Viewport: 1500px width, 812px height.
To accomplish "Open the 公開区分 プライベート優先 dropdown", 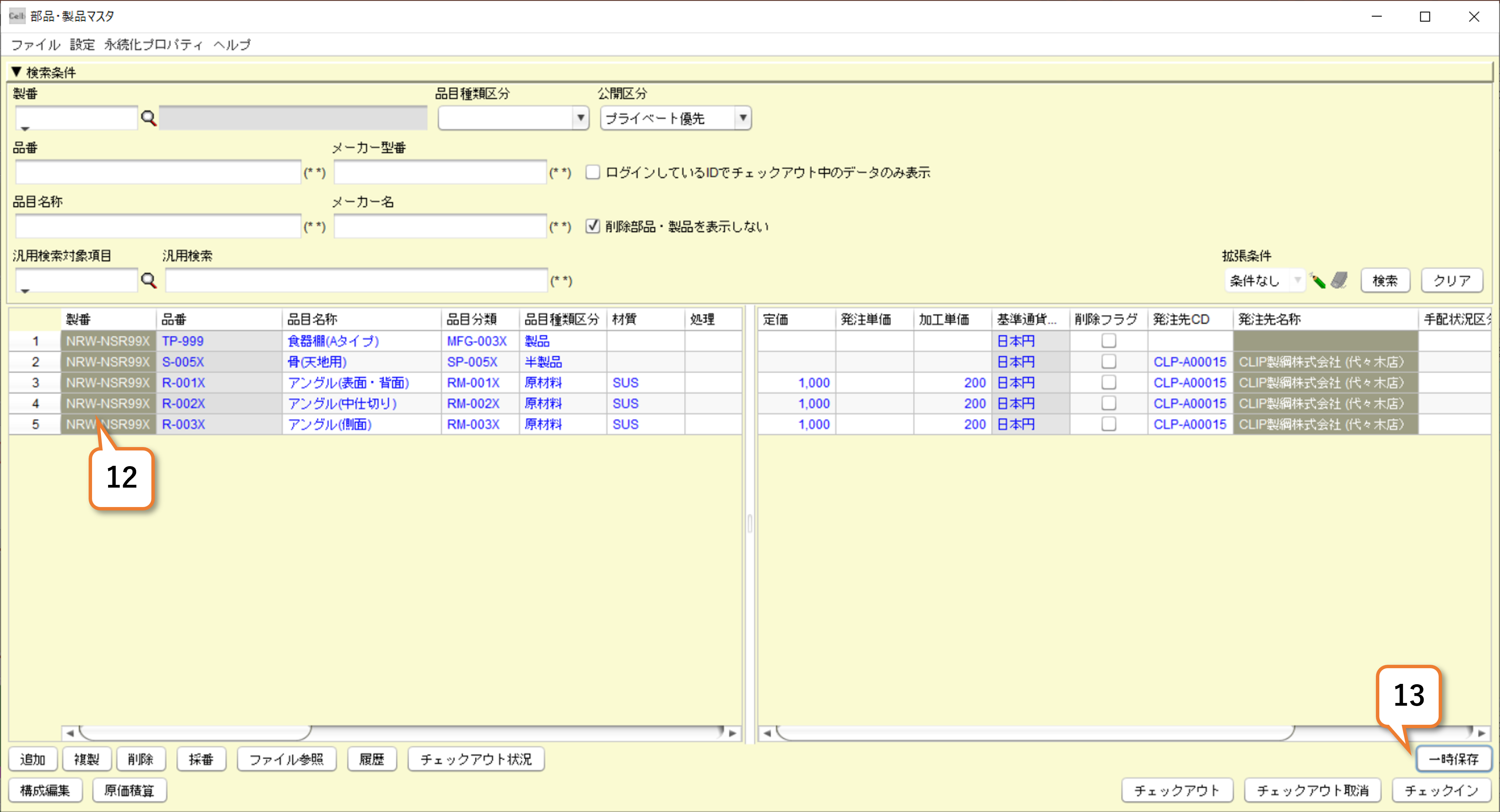I will pos(742,118).
